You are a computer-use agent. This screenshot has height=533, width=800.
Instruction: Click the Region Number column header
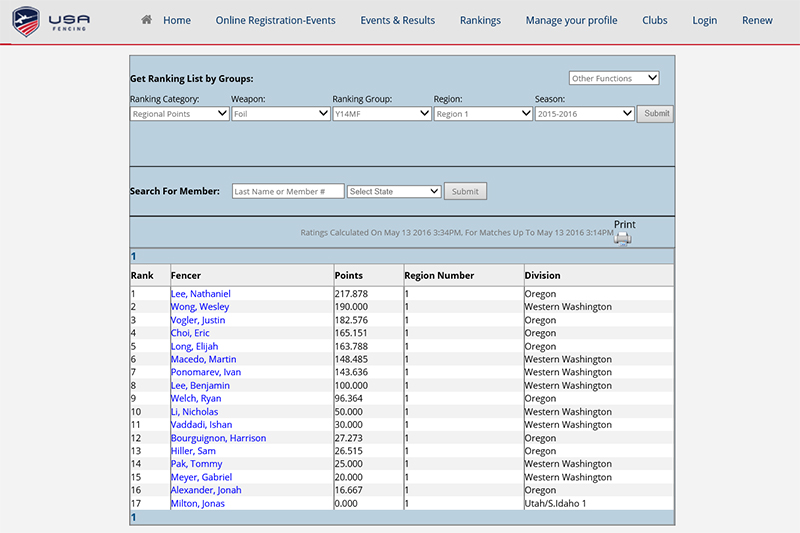pyautogui.click(x=439, y=275)
